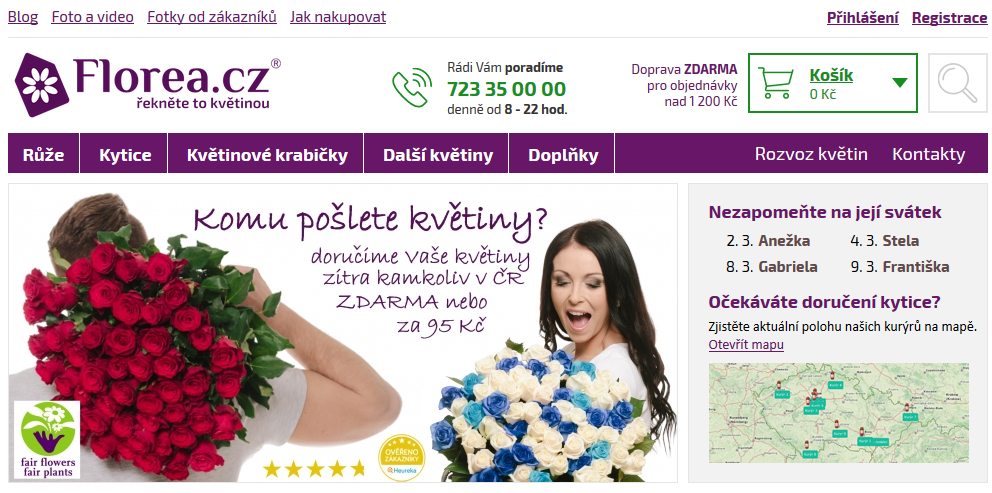Open Fotky od zákazníků link

click(x=212, y=17)
